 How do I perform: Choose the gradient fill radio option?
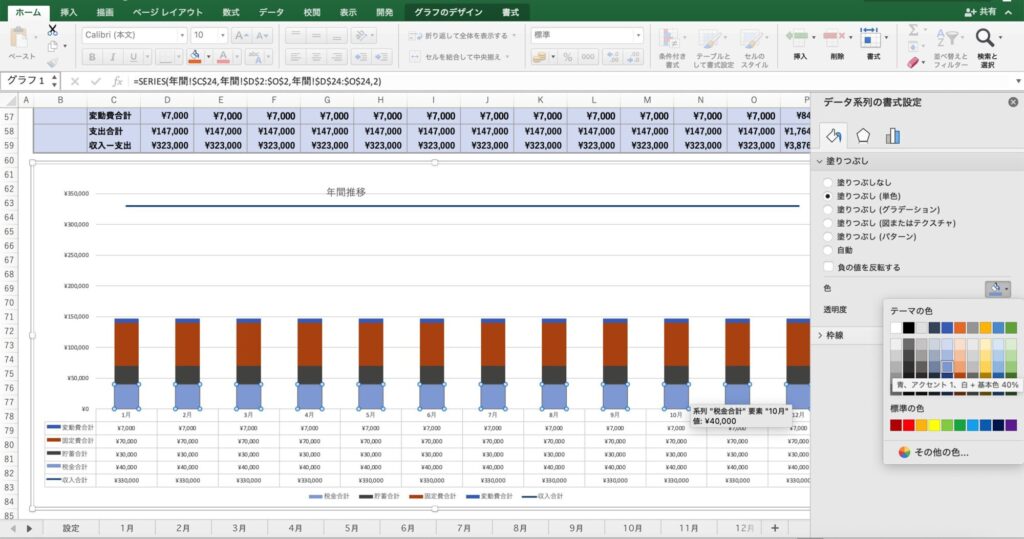click(827, 210)
